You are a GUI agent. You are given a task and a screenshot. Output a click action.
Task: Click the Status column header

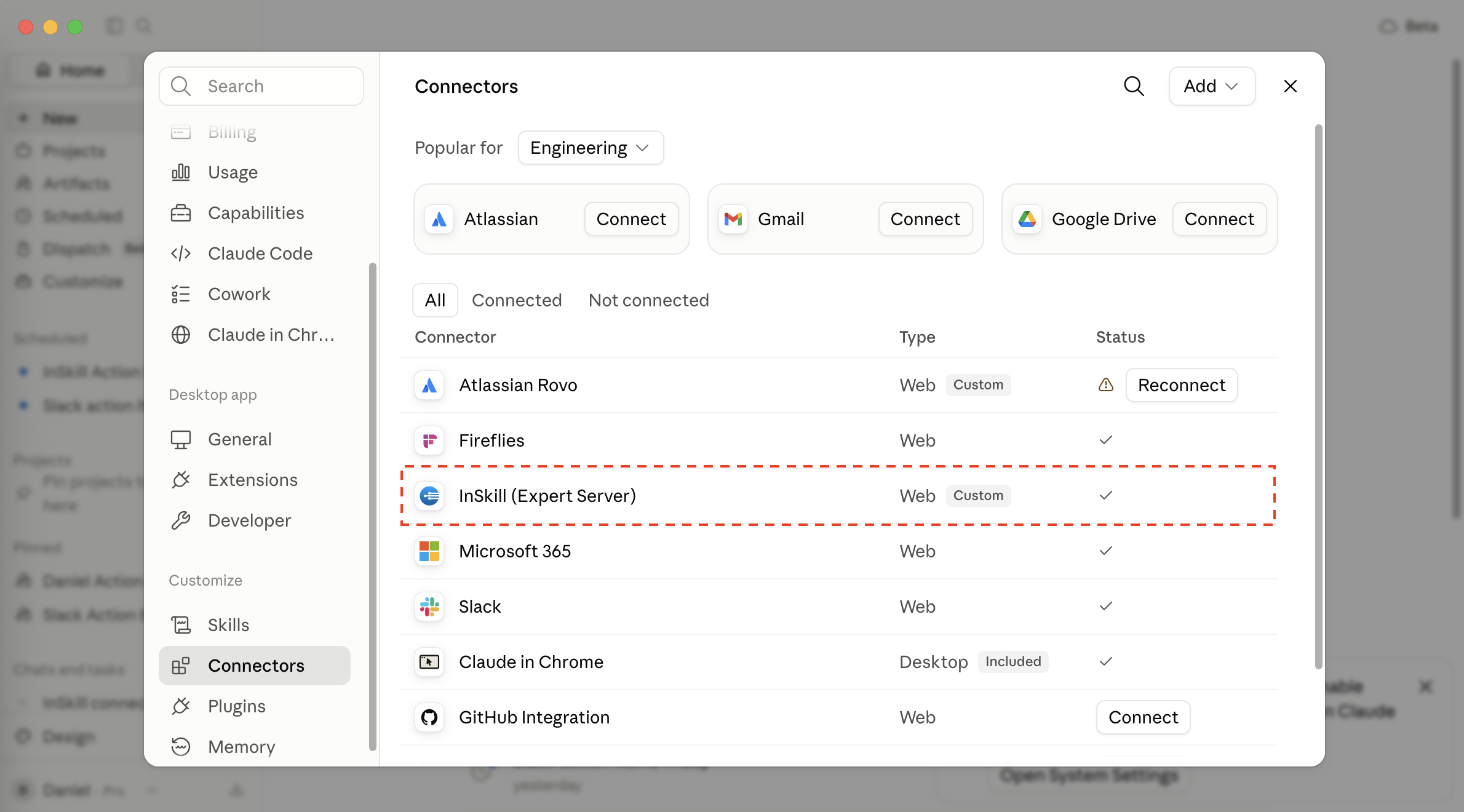click(1120, 337)
